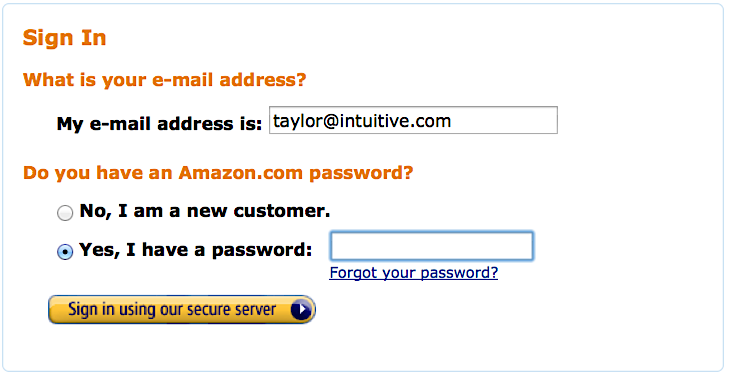Click the word 'customer.' beside the first radio
The image size is (732, 379).
[282, 211]
